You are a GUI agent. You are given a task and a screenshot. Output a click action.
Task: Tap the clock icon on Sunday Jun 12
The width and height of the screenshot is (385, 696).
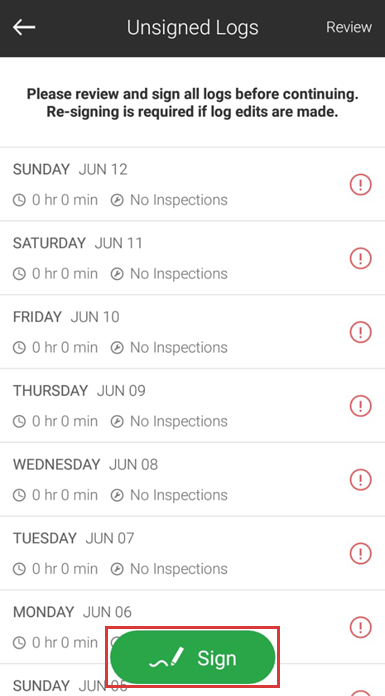19,200
